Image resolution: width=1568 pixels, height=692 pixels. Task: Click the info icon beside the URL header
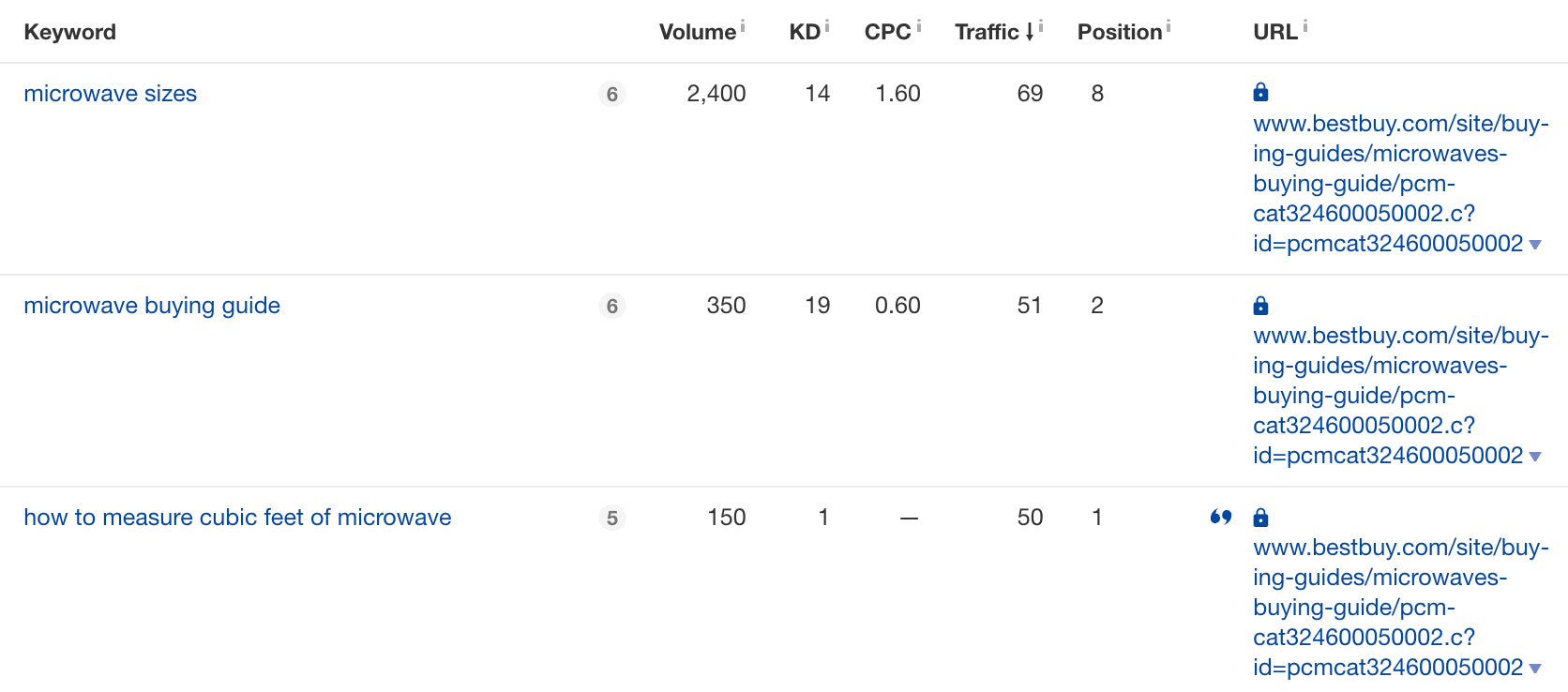tap(1304, 24)
